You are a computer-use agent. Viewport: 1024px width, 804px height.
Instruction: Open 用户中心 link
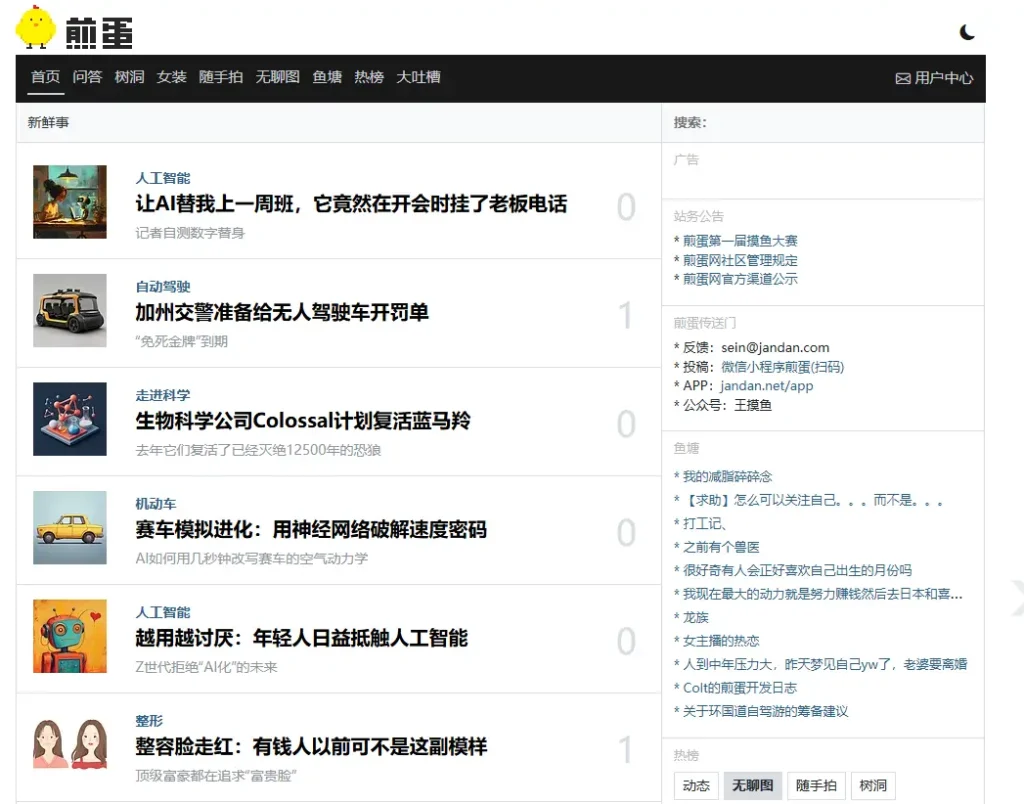[x=944, y=78]
